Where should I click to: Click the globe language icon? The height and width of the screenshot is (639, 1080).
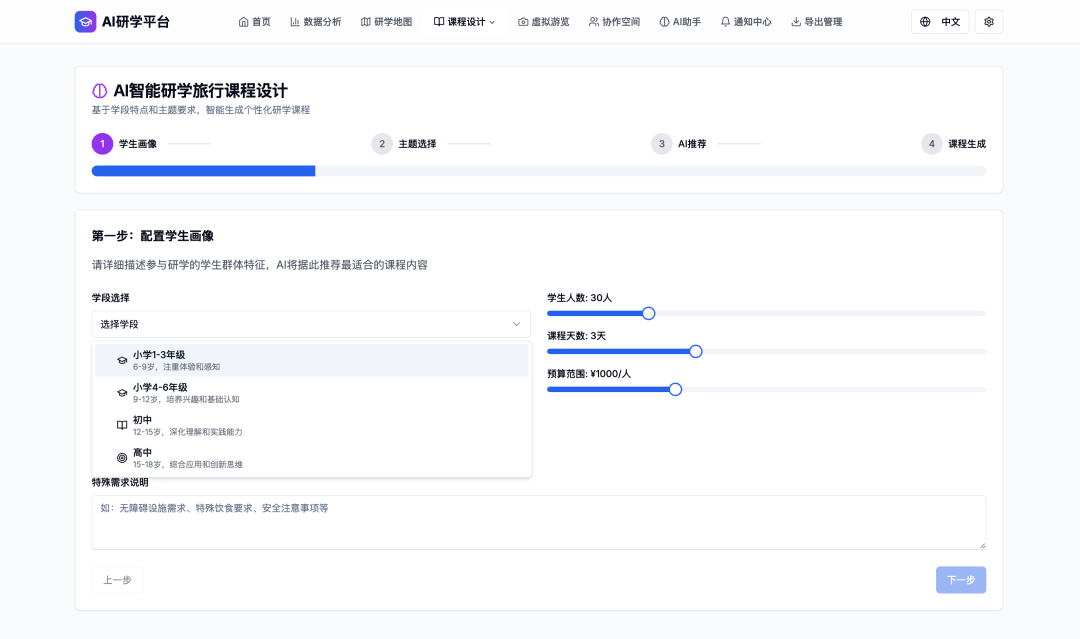point(925,22)
